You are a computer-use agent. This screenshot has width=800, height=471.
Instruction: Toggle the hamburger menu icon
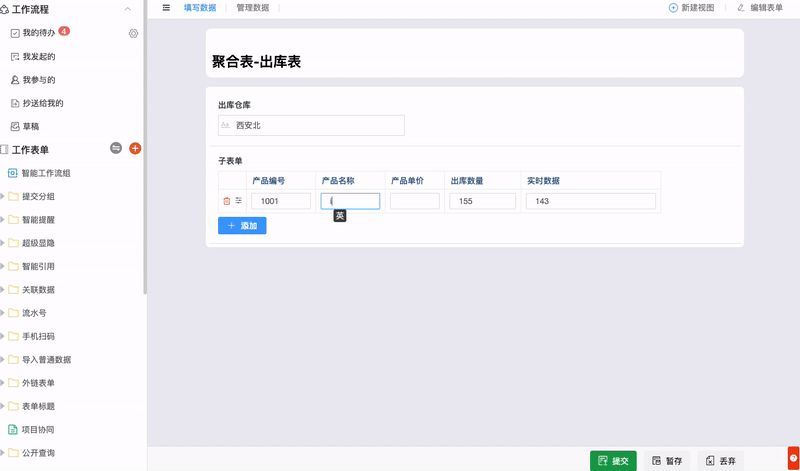coord(166,8)
